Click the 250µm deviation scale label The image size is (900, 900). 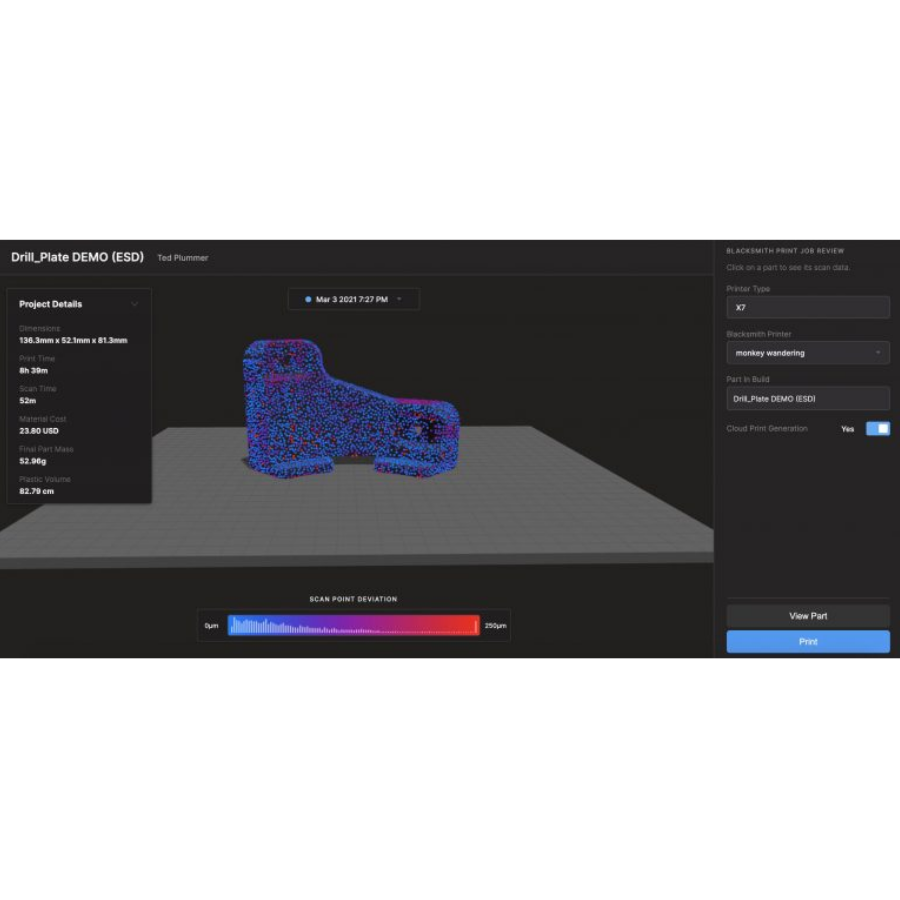[x=495, y=626]
